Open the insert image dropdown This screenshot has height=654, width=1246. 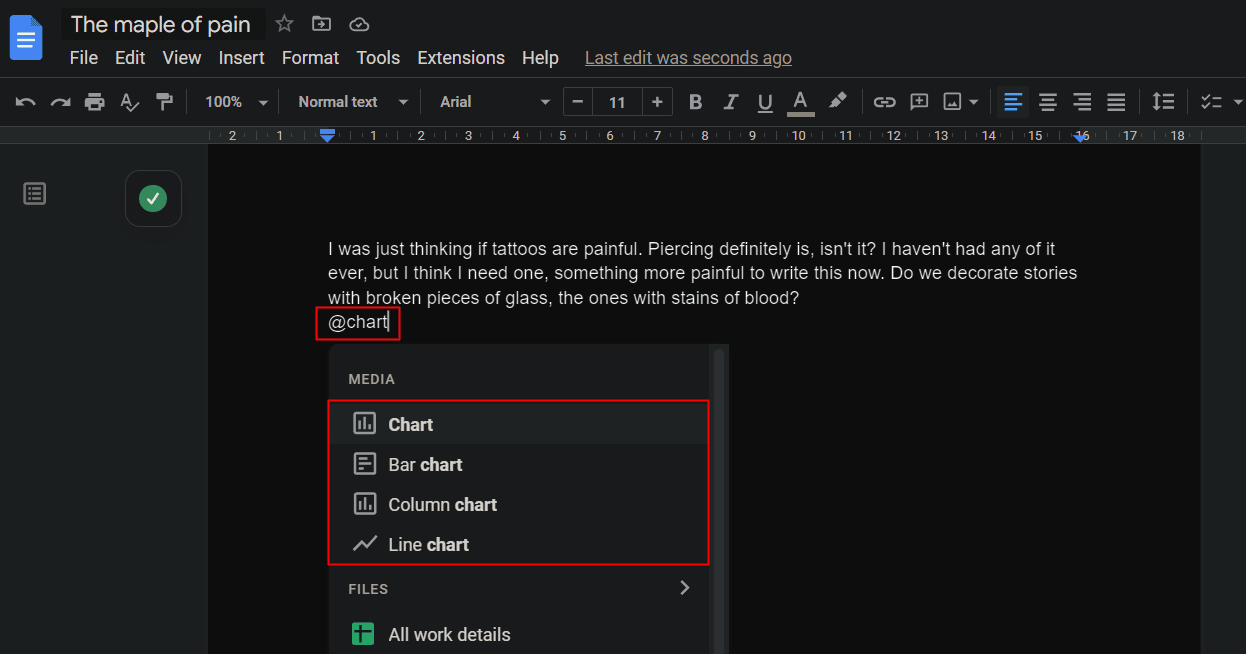point(961,102)
